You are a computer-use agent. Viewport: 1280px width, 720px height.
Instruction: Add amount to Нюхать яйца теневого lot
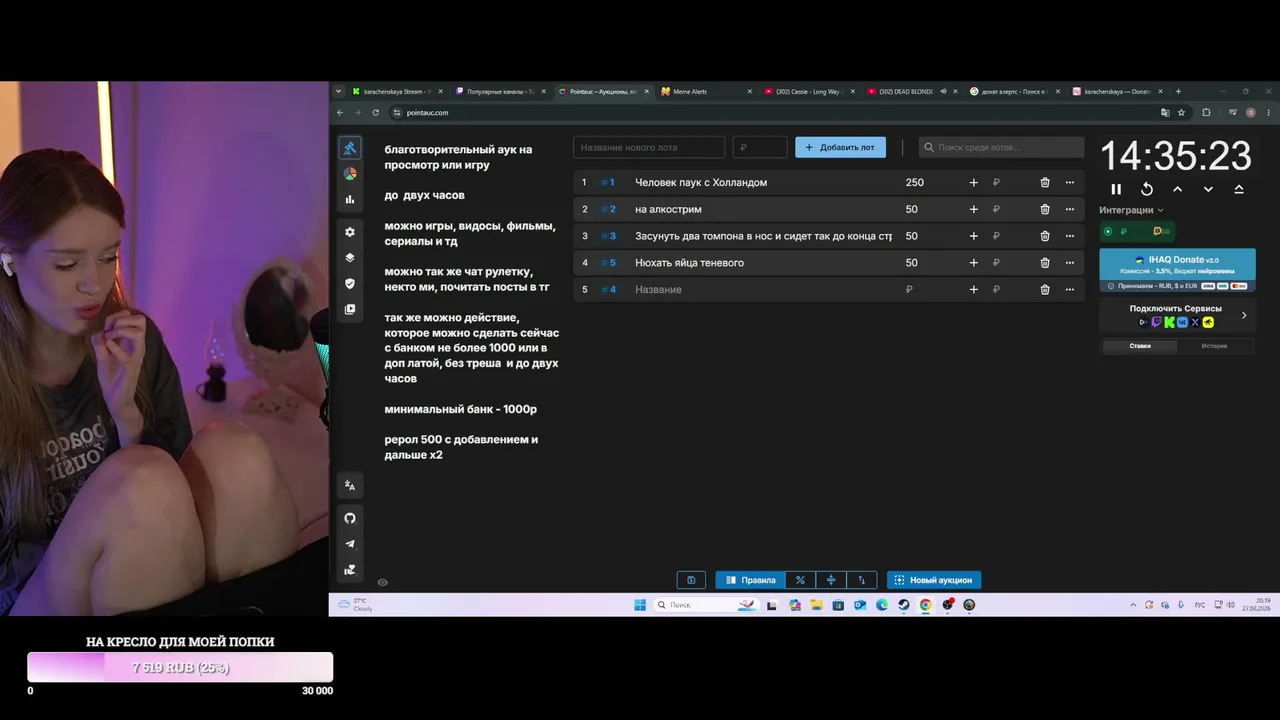pos(973,263)
